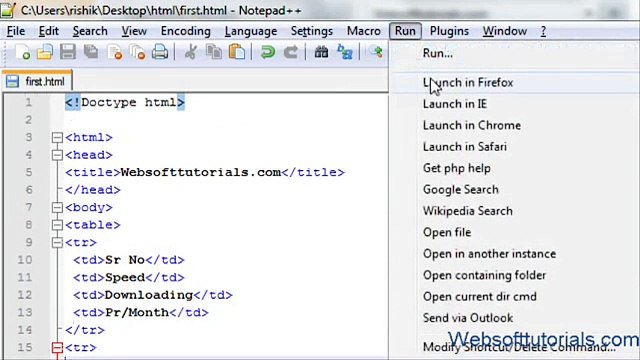Click the Doctype html text on line 1

(125, 102)
